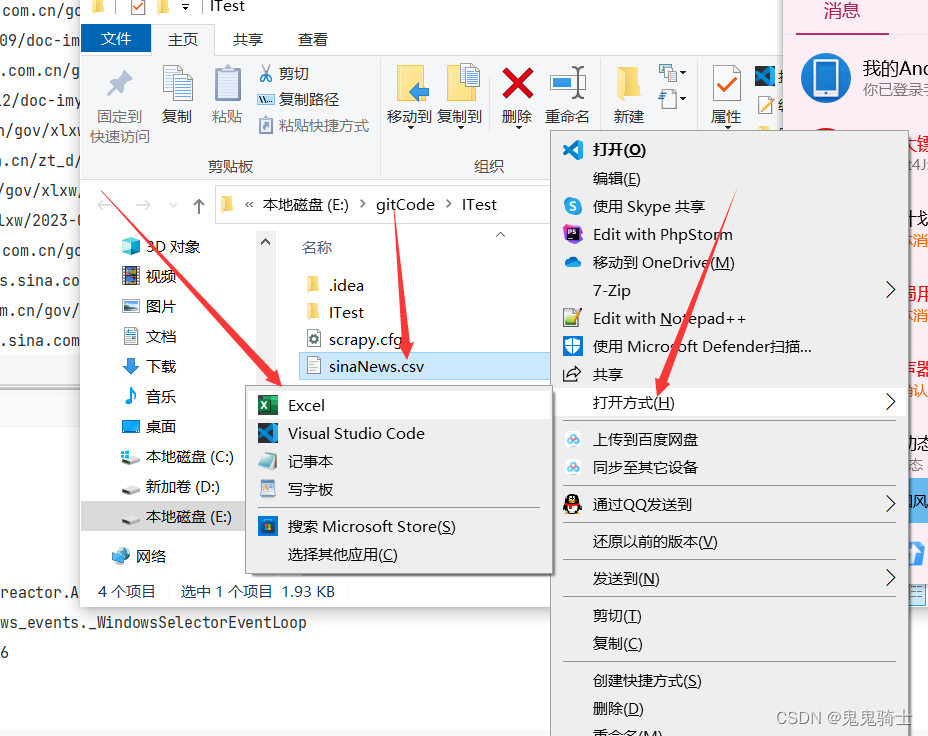
Task: Select 3D Objects in navigation pane
Action: click(x=161, y=246)
